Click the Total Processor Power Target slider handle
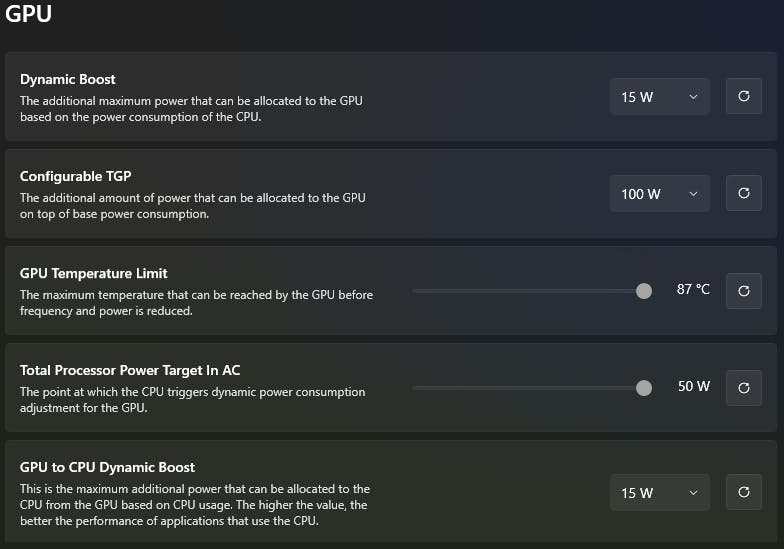Viewport: 784px width, 549px height. coord(644,388)
